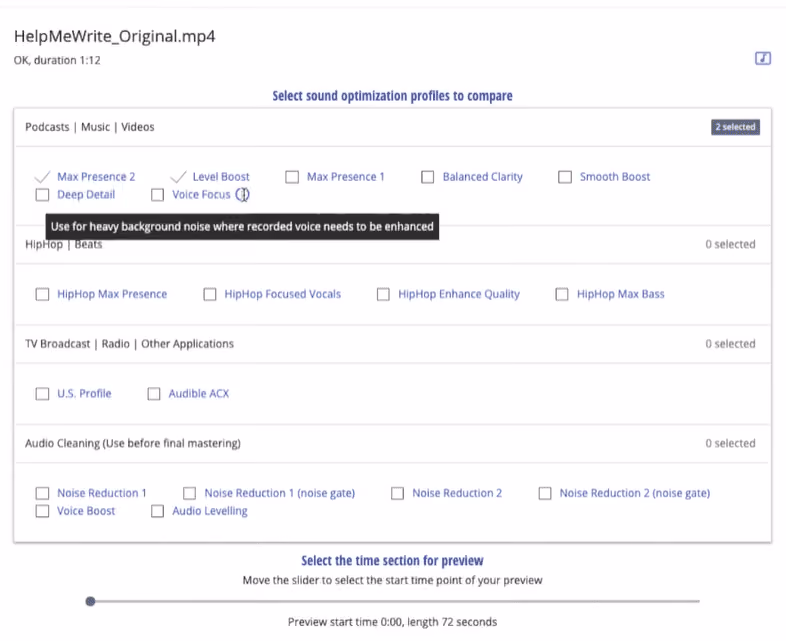The height and width of the screenshot is (641, 786).
Task: Enable the Max Presence 1 checkbox
Action: [292, 177]
